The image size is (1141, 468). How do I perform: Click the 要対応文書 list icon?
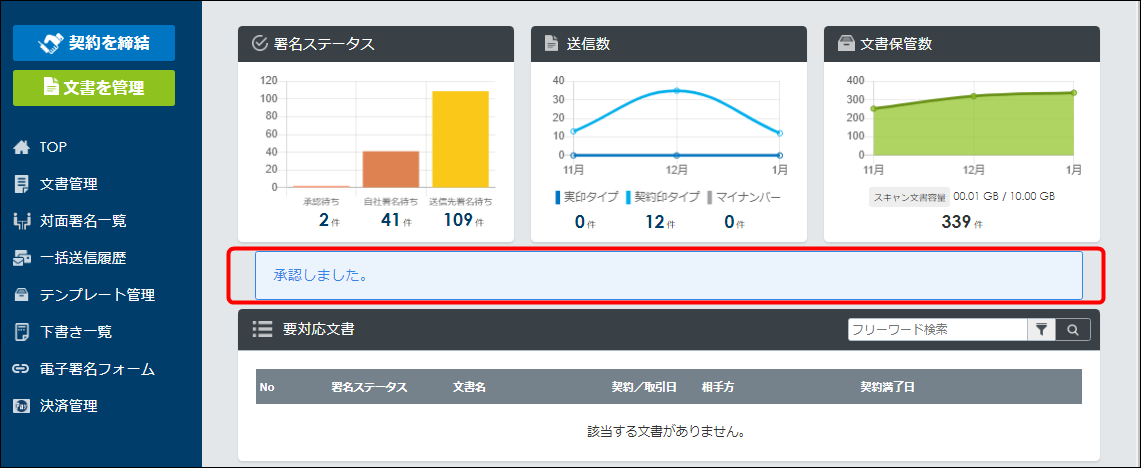click(x=262, y=329)
